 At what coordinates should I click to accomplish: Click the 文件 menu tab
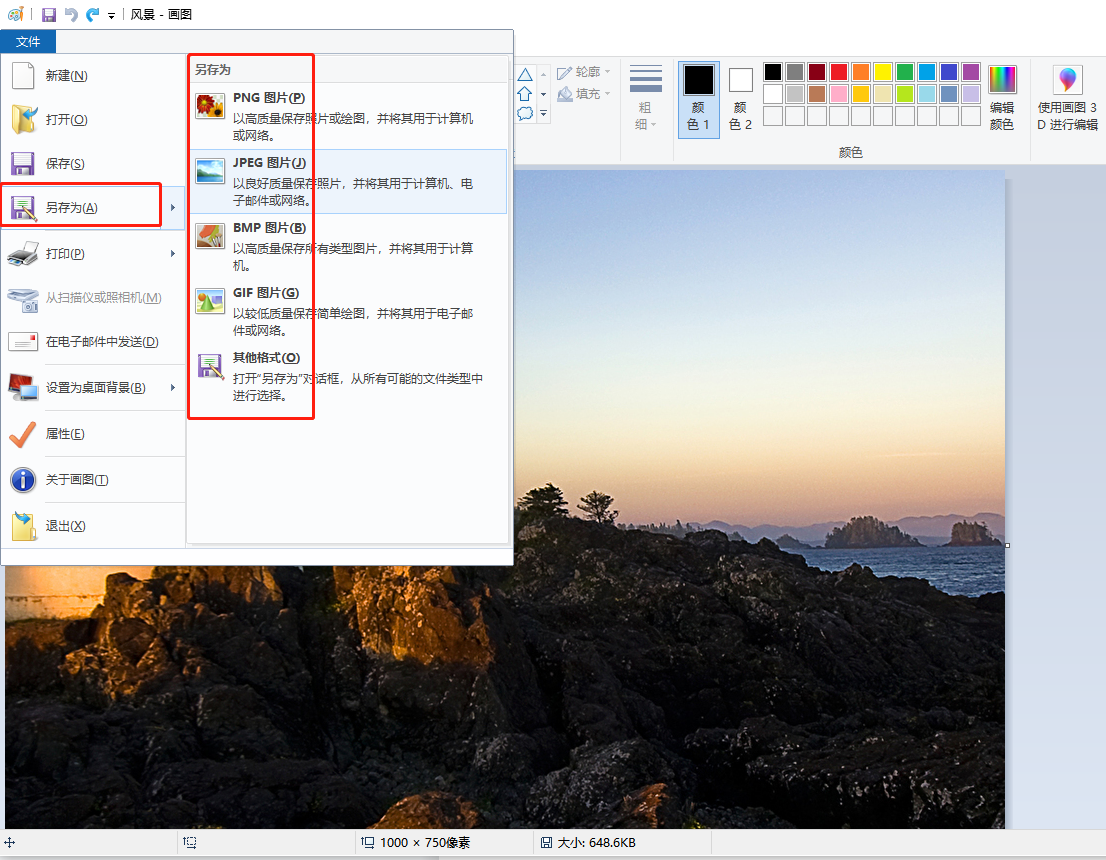(x=28, y=42)
